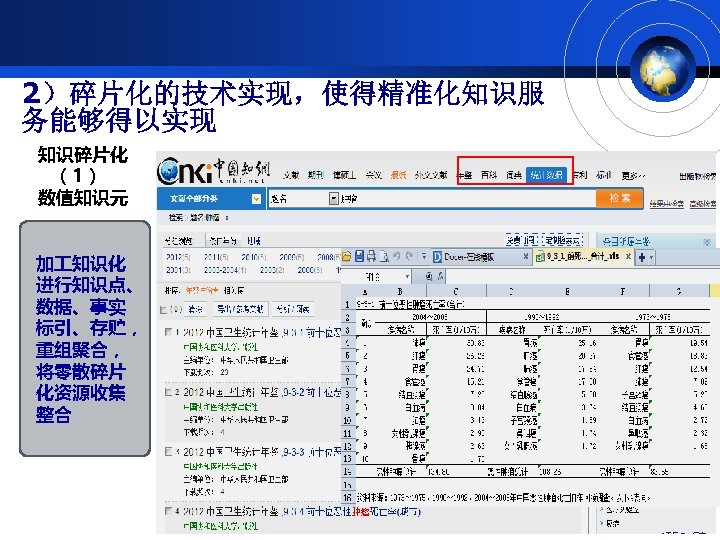Open result 2 title ending 9-3-2
Image resolution: width=720 pixels, height=540 pixels.
(x=262, y=392)
